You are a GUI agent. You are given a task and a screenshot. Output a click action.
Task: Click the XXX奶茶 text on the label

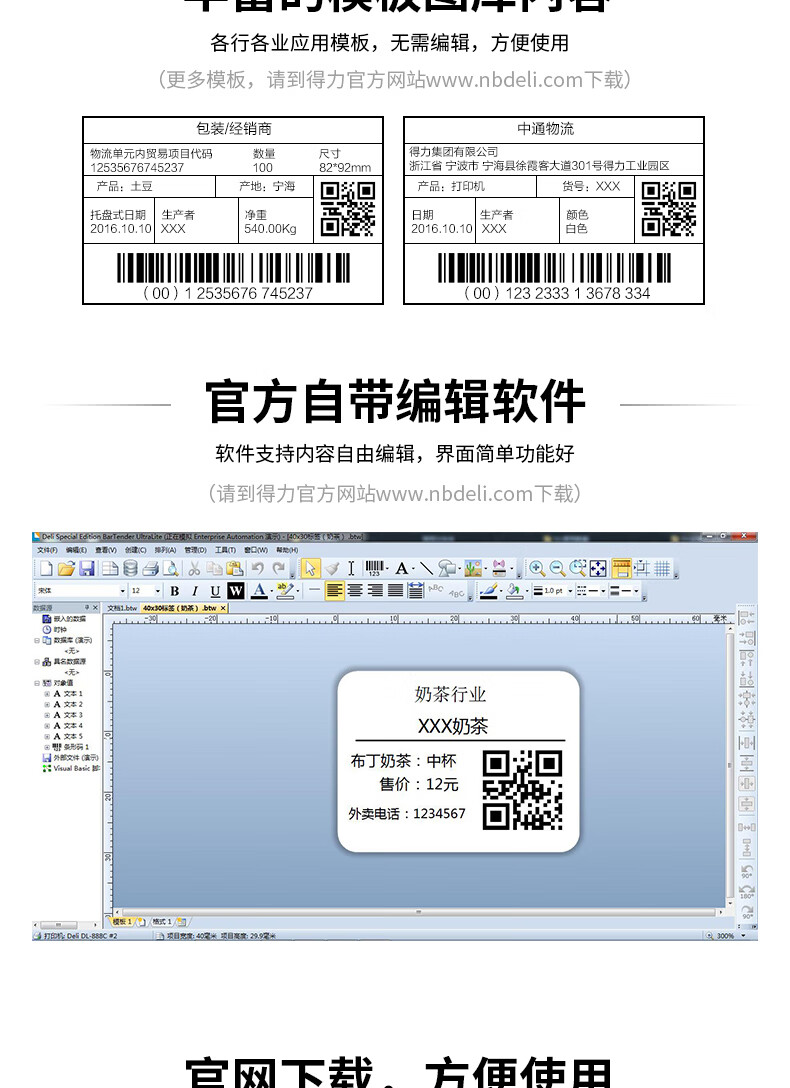(453, 726)
